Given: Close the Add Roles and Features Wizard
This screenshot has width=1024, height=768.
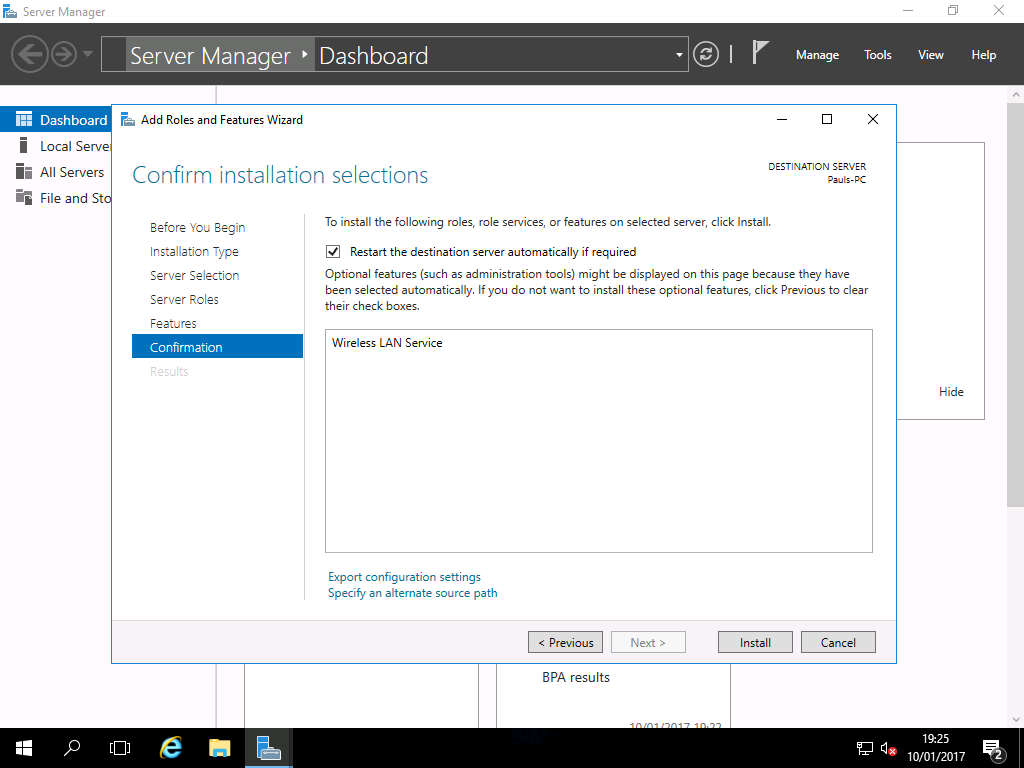Looking at the screenshot, I should 872,119.
